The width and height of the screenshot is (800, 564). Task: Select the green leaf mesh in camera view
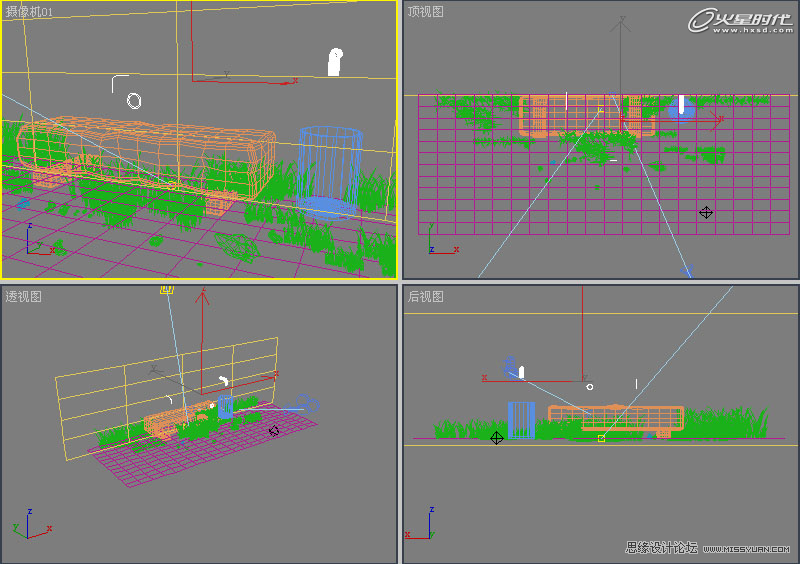pos(236,247)
